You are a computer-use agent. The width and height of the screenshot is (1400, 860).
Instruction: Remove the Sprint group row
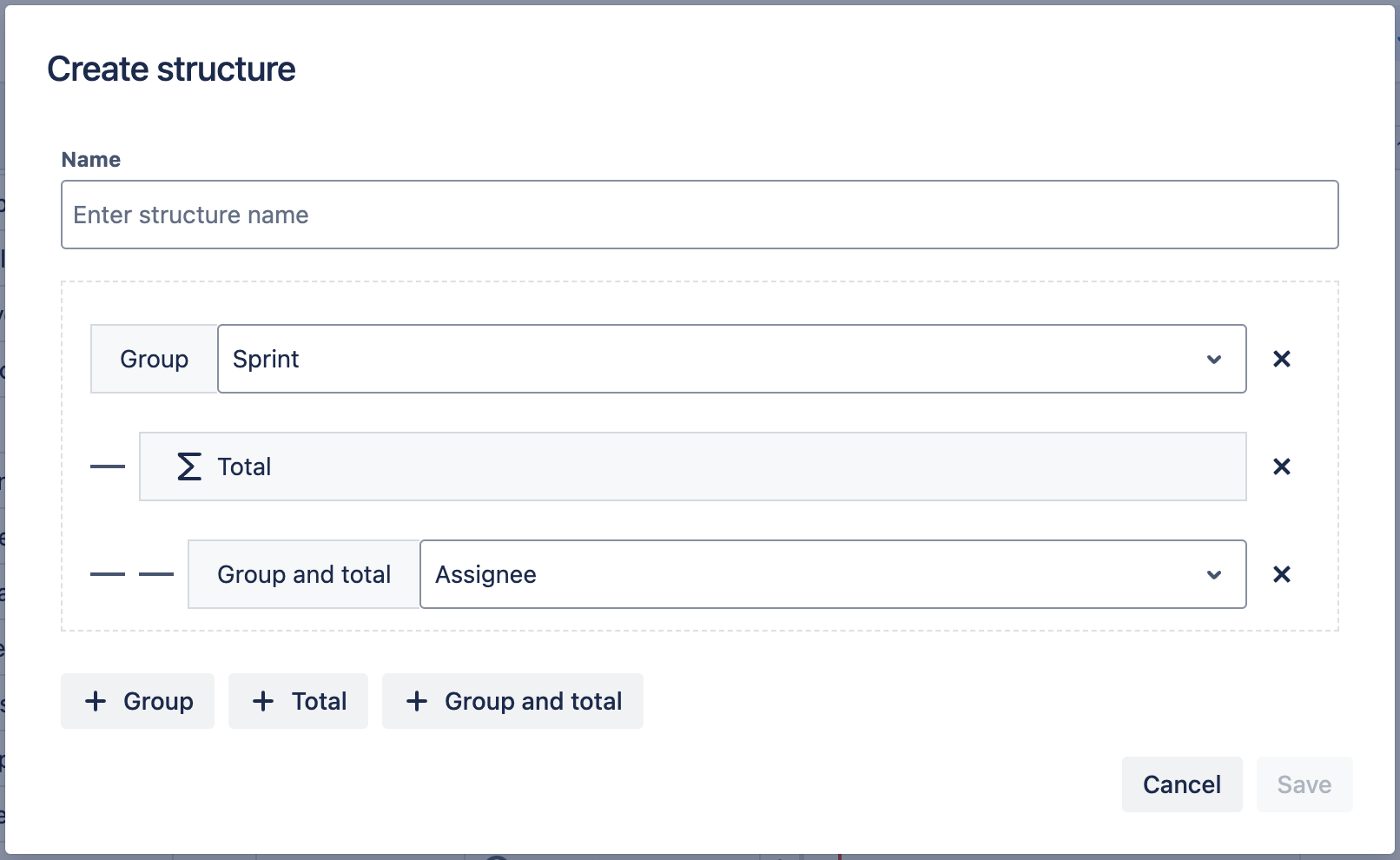[1281, 359]
